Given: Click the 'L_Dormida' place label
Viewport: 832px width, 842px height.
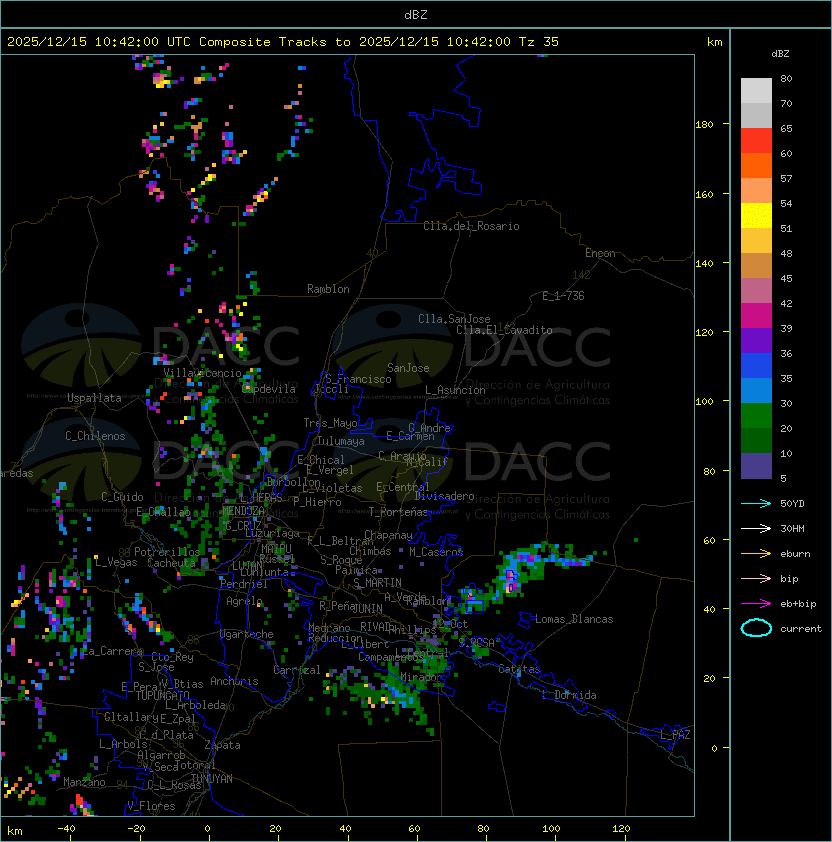Looking at the screenshot, I should pos(569,695).
